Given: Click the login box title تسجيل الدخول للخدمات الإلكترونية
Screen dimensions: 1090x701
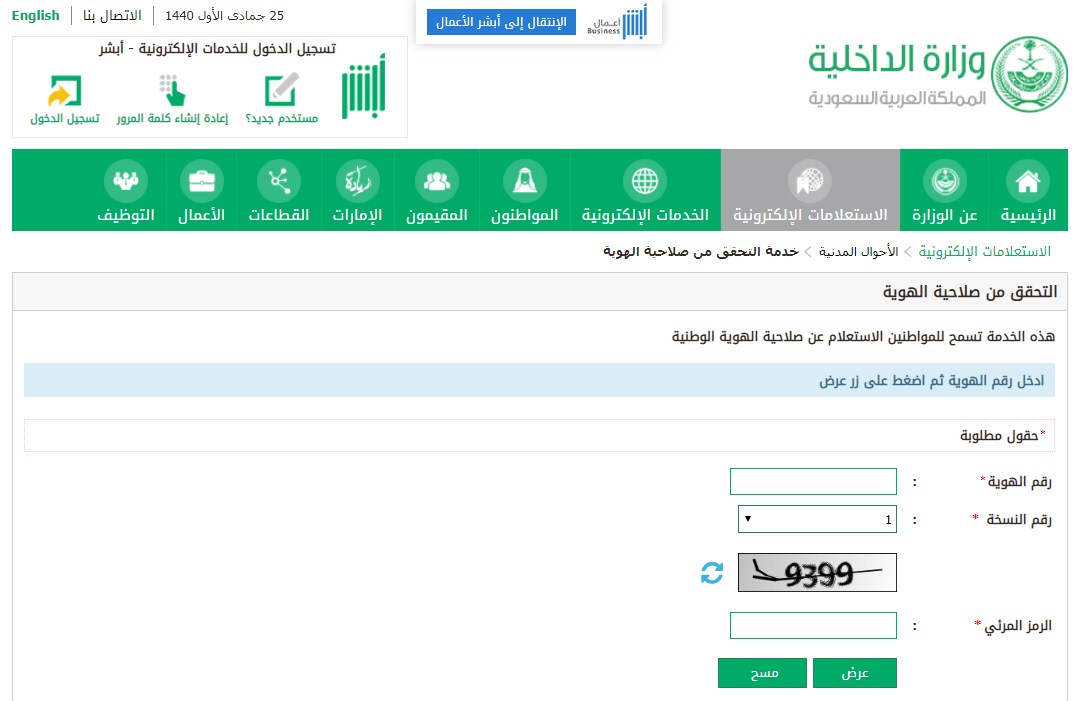Looking at the screenshot, I should tap(217, 49).
